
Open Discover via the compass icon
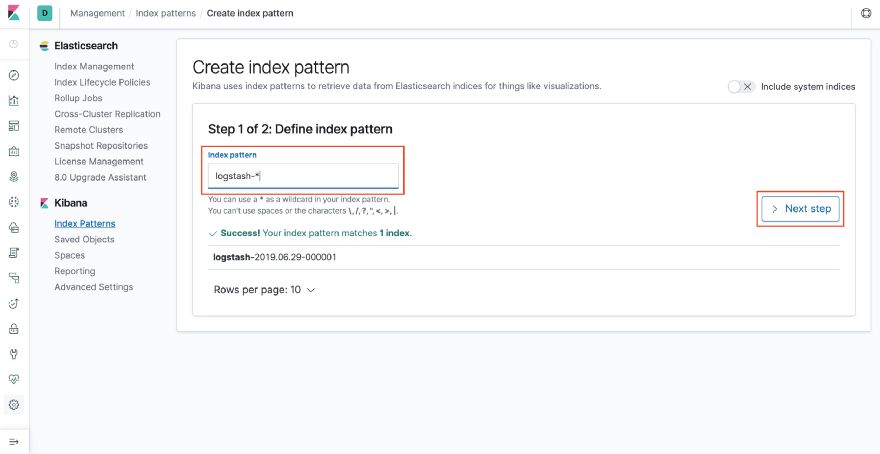[x=14, y=75]
